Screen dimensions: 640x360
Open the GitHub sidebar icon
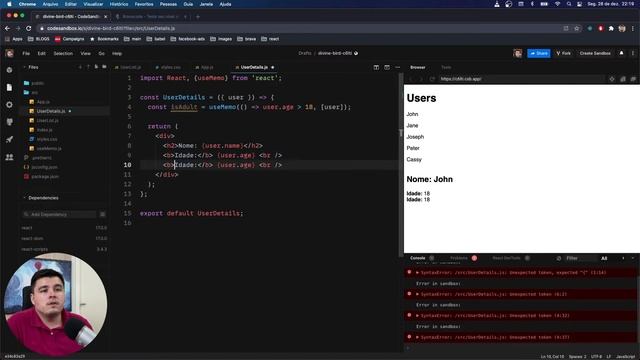click(9, 122)
